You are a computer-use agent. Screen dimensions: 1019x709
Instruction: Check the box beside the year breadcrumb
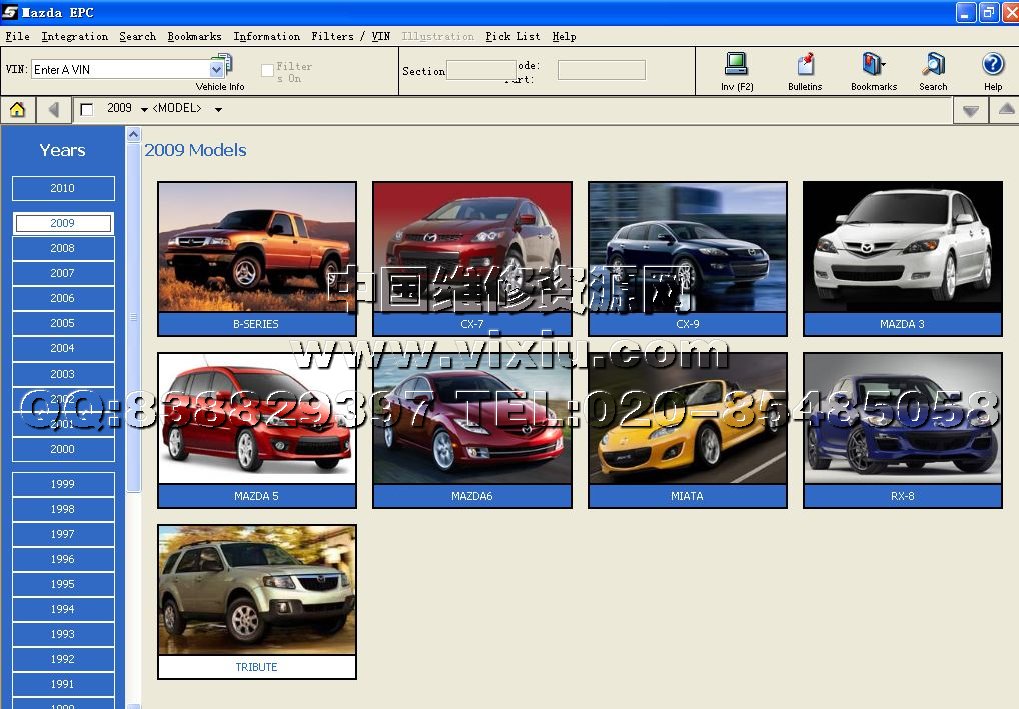point(87,109)
